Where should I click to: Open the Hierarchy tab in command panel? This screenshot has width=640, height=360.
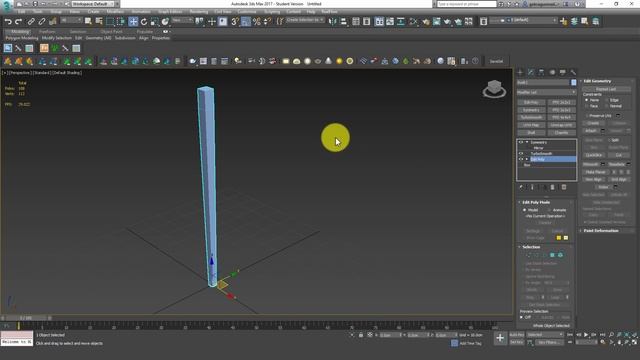click(x=541, y=72)
